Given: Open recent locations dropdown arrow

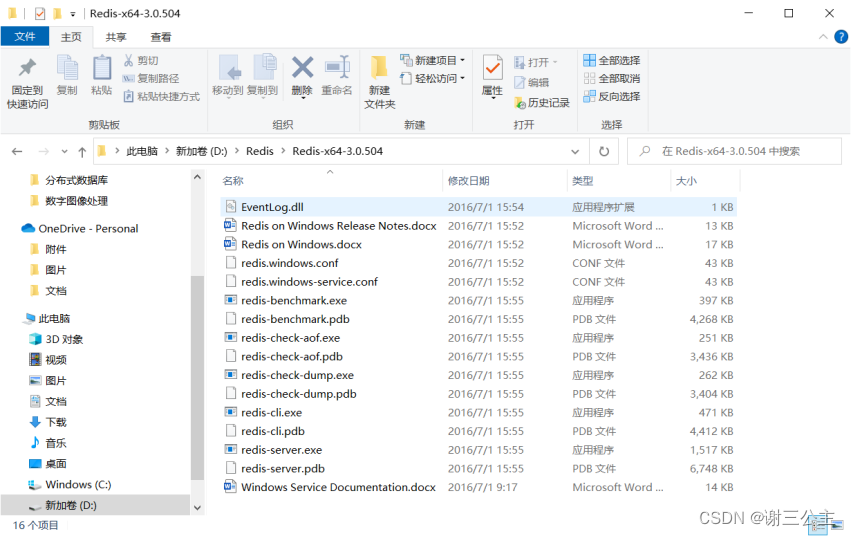Looking at the screenshot, I should pyautogui.click(x=65, y=151).
